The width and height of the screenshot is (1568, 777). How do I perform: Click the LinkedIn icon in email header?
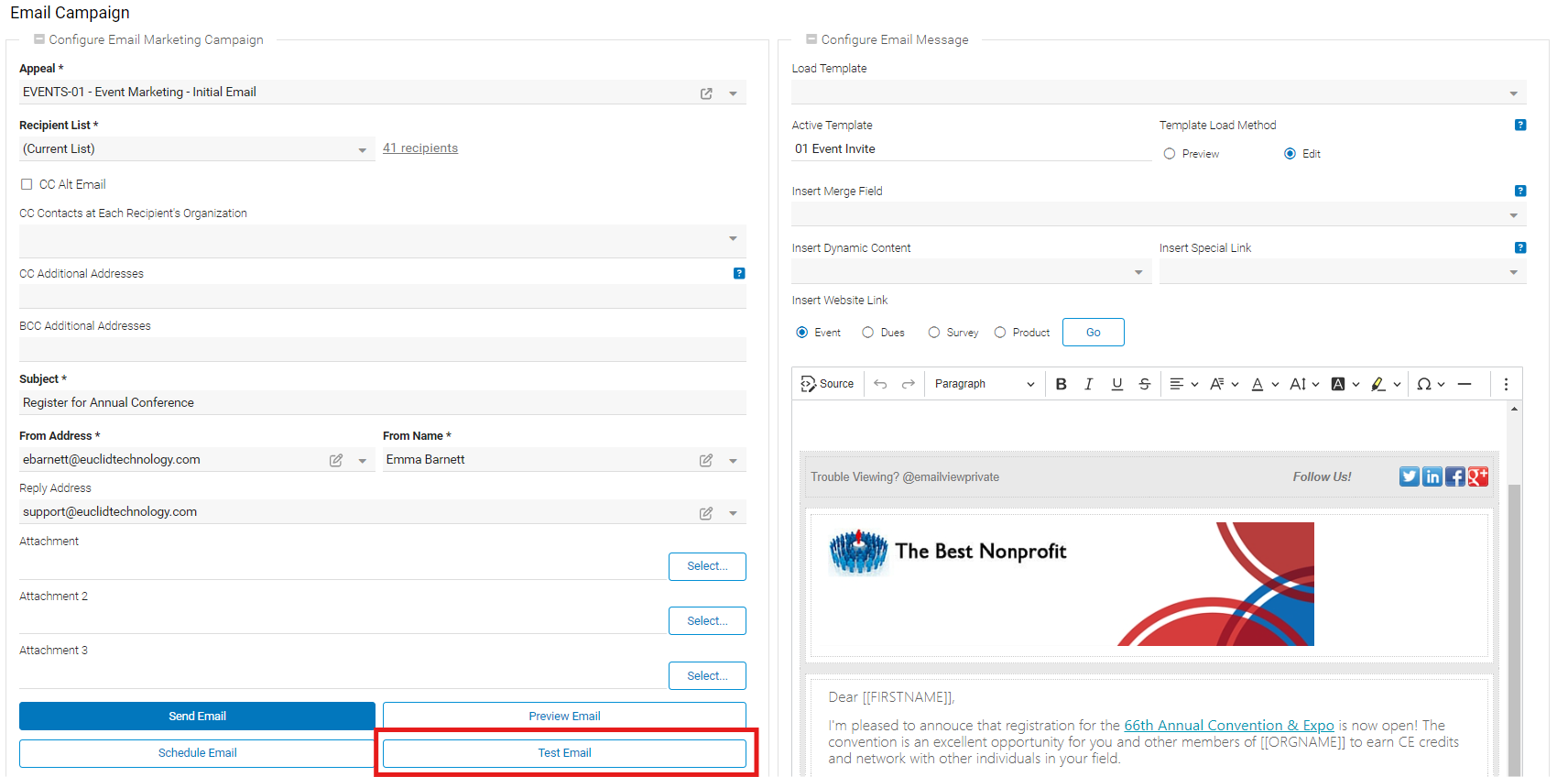[x=1432, y=476]
